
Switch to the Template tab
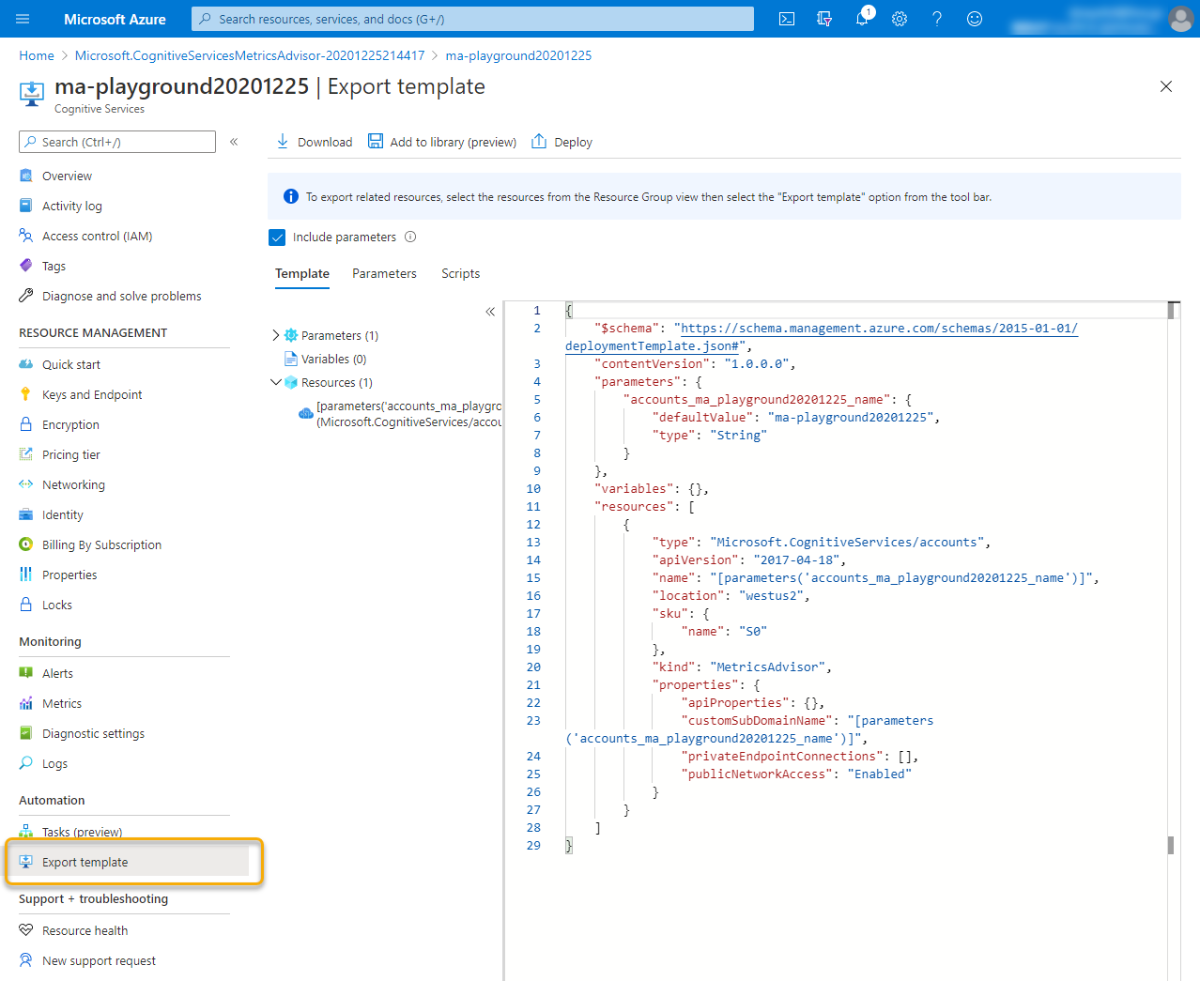tap(302, 274)
